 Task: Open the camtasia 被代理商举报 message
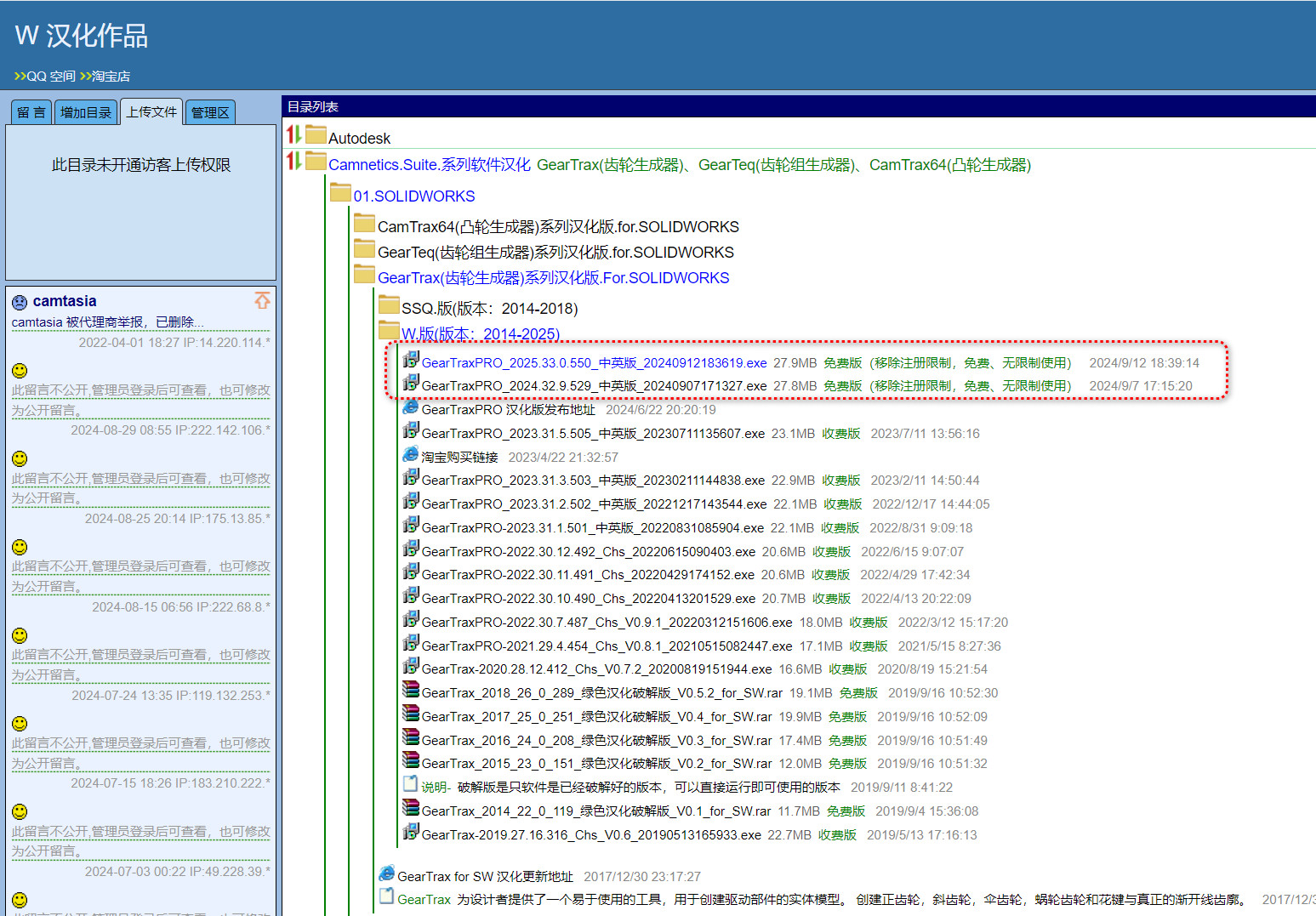pyautogui.click(x=107, y=322)
